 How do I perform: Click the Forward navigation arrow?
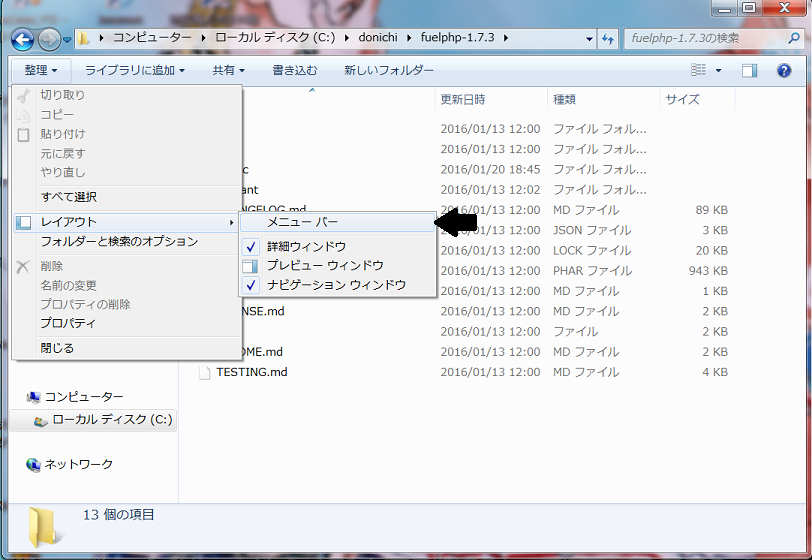pyautogui.click(x=49, y=39)
